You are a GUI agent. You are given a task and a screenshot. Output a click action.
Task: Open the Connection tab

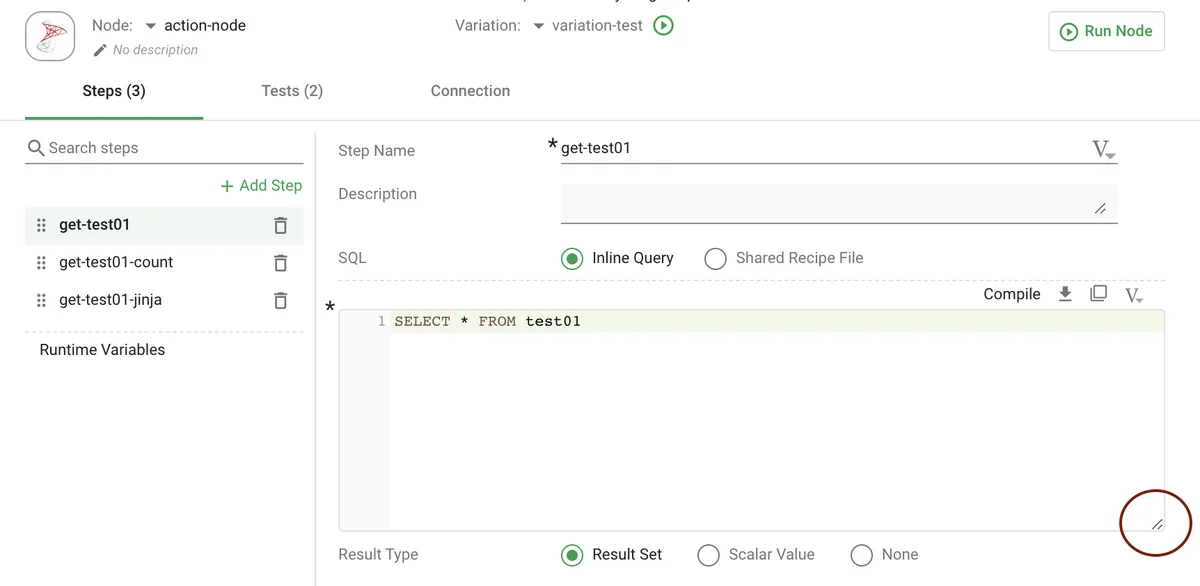[x=470, y=91]
